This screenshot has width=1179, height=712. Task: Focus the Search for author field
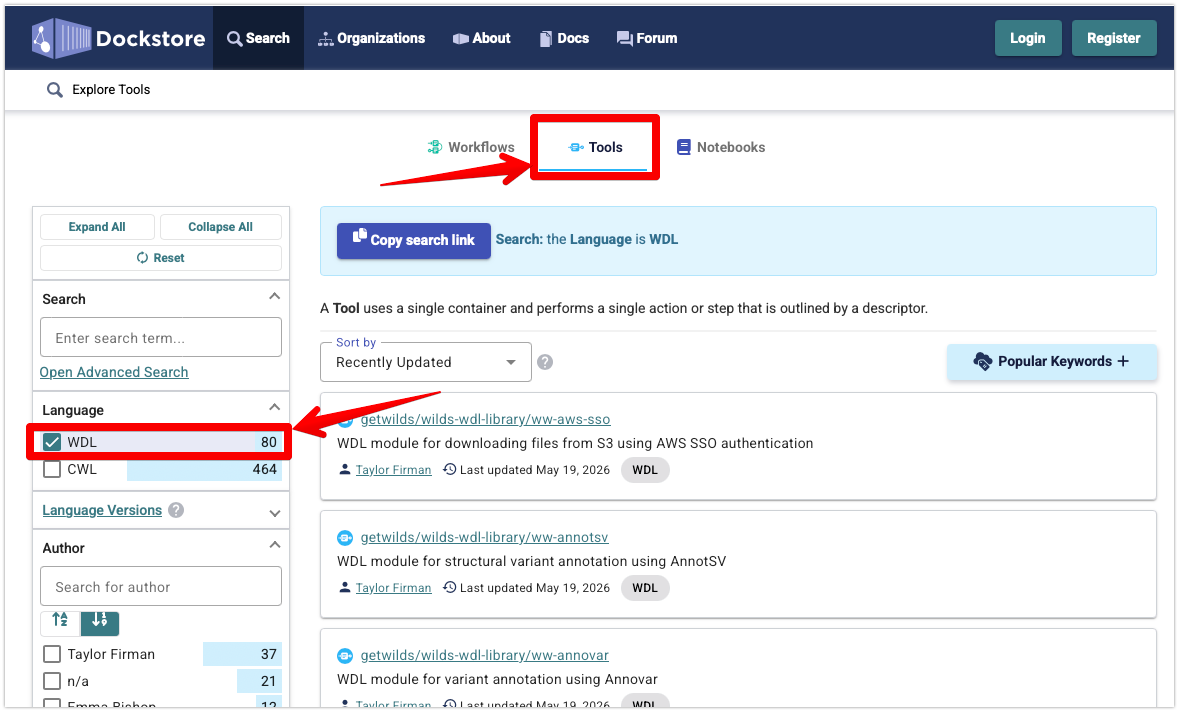coord(161,586)
